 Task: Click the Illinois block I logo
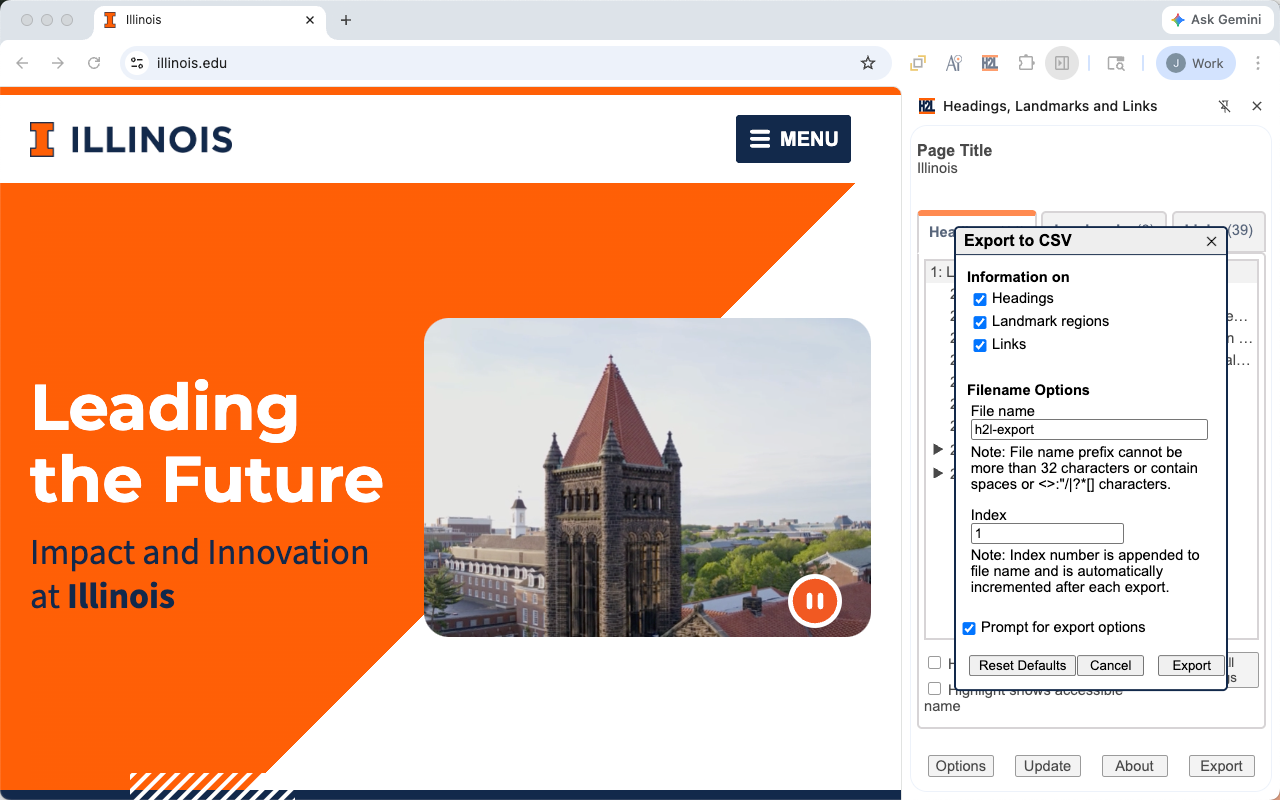pos(42,140)
